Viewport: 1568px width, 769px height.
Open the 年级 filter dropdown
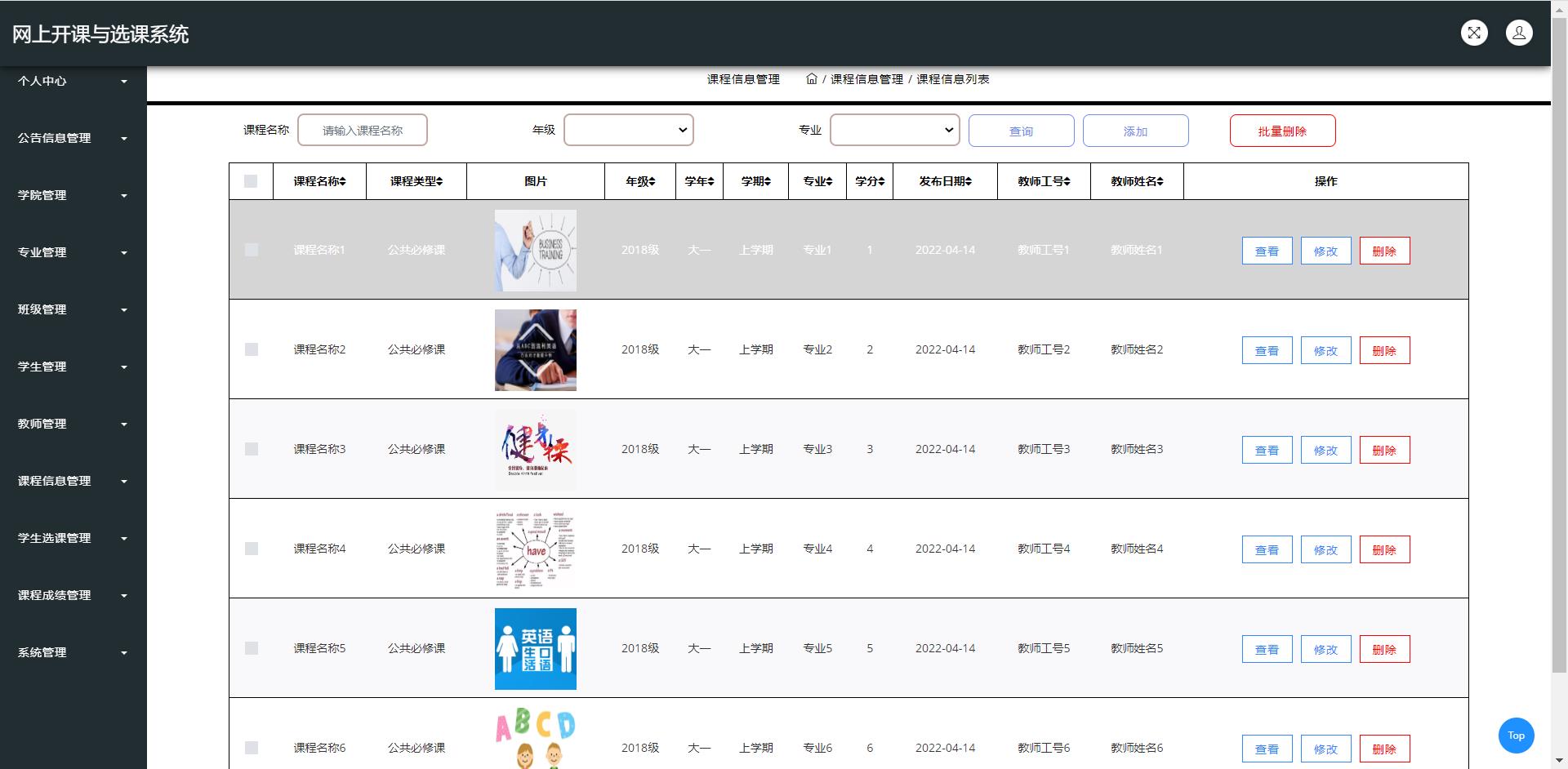tap(629, 130)
